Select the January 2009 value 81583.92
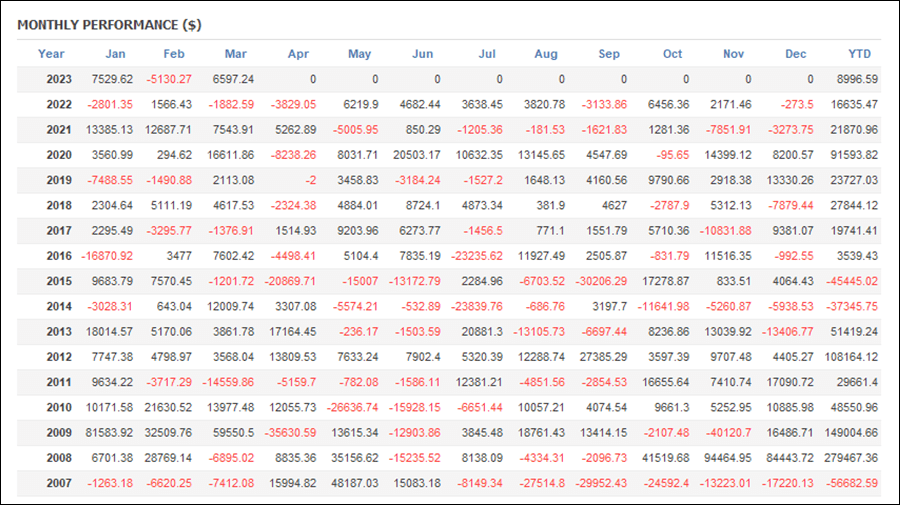The height and width of the screenshot is (505, 900). coord(109,433)
